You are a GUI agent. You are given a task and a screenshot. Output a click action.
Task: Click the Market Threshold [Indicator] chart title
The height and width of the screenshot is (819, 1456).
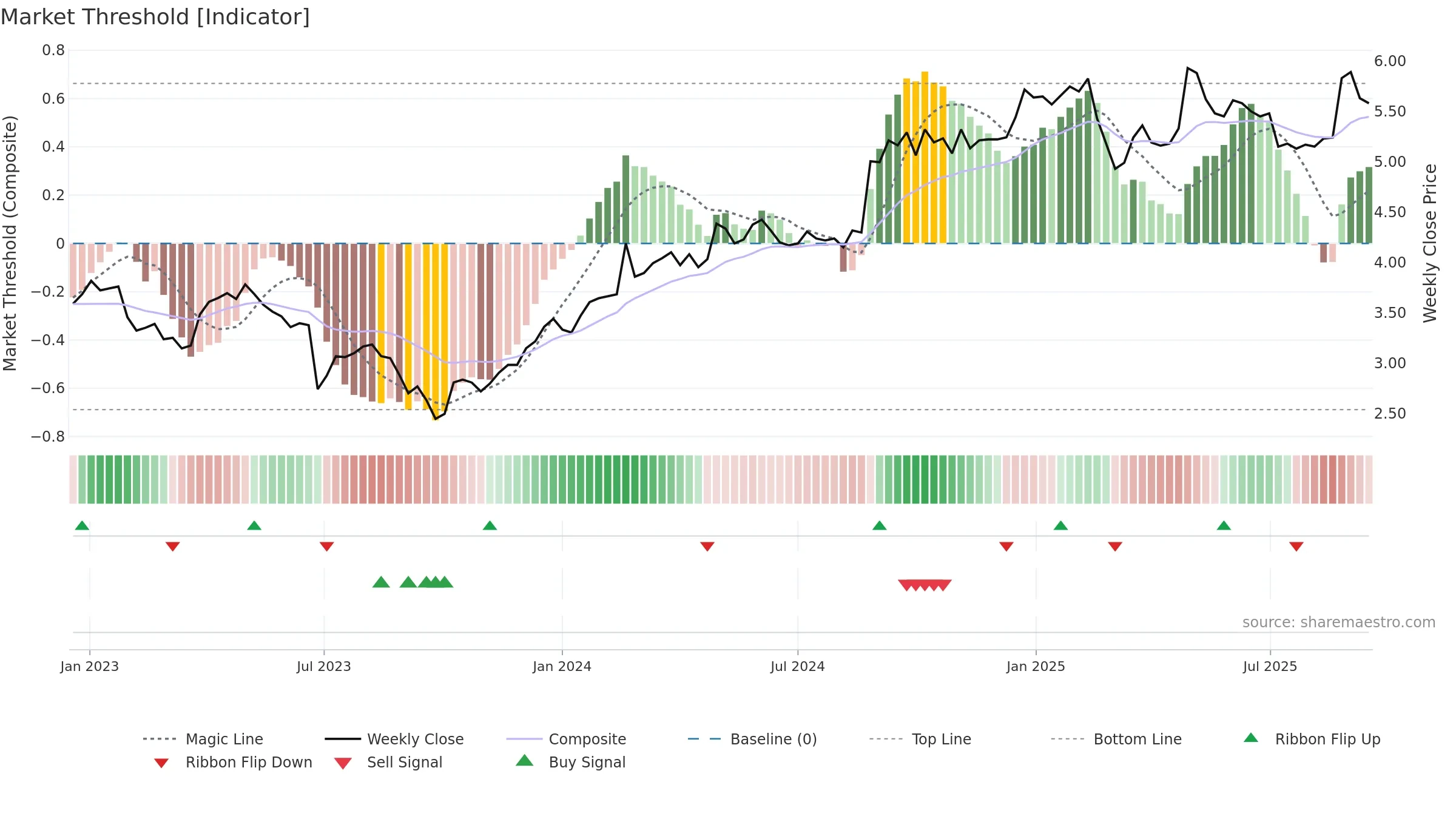(x=155, y=17)
